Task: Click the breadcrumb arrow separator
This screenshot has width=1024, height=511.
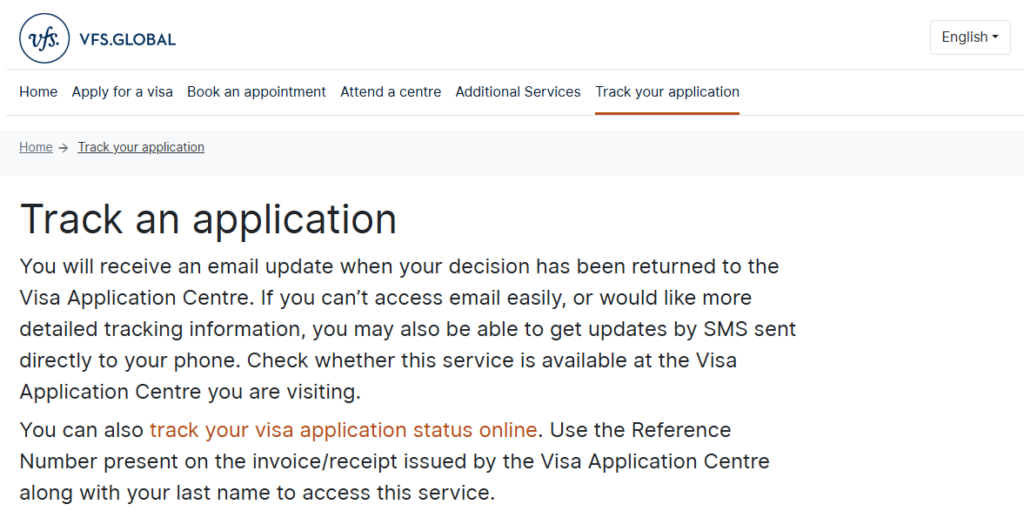Action: click(63, 147)
